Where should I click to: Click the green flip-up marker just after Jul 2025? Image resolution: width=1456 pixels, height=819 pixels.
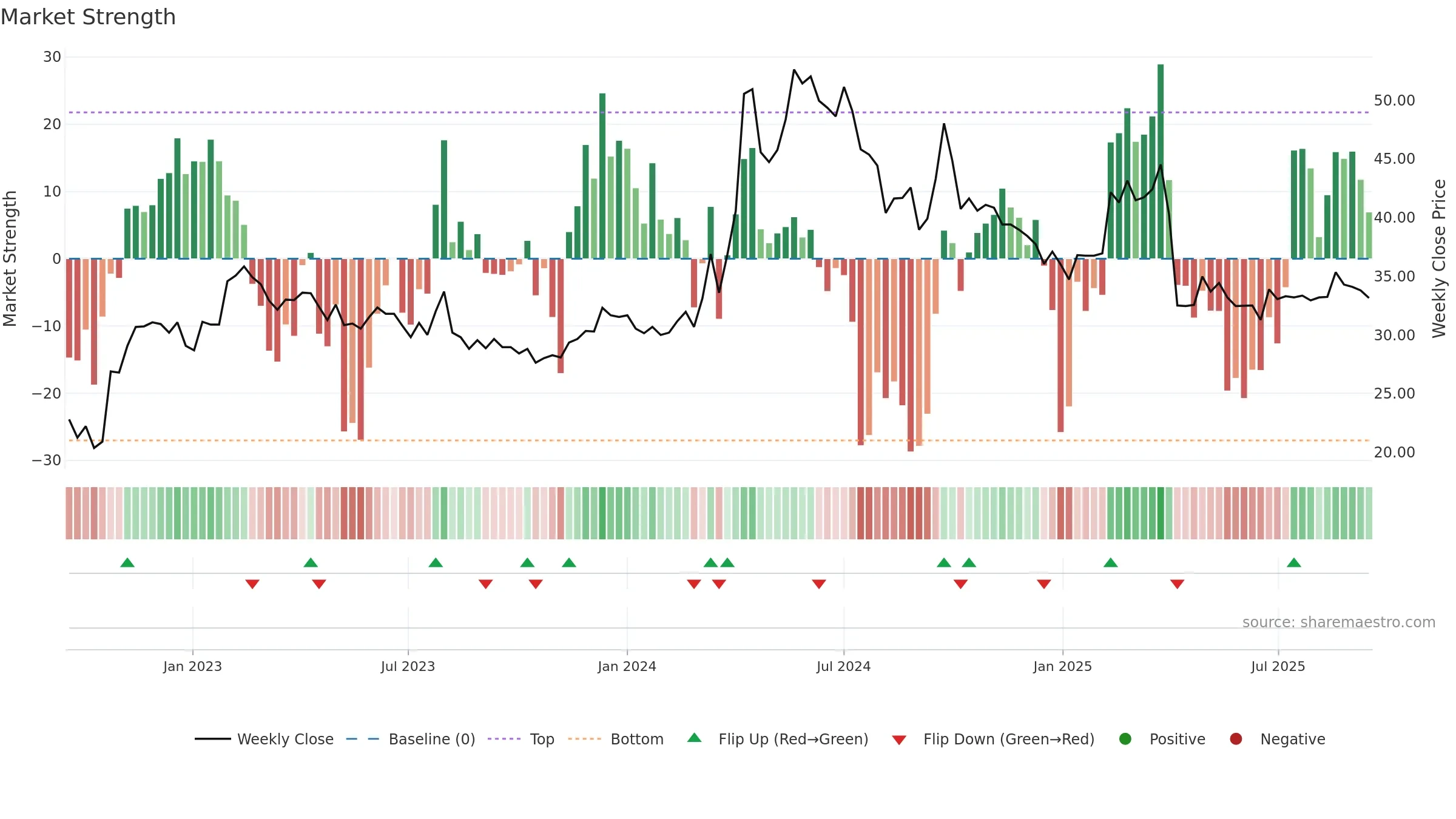[x=1294, y=562]
